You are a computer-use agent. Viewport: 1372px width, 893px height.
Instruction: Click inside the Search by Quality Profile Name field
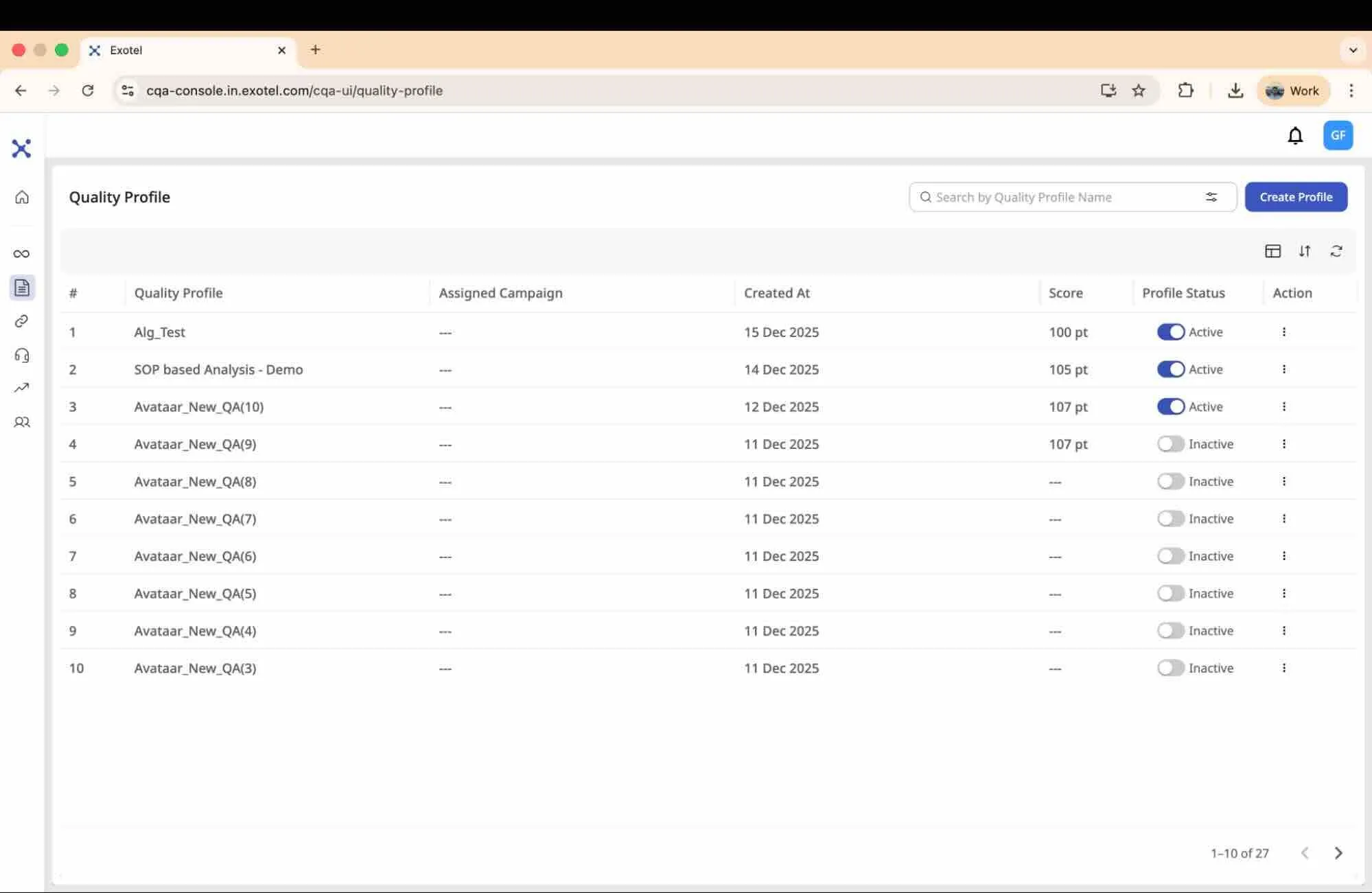[1073, 197]
